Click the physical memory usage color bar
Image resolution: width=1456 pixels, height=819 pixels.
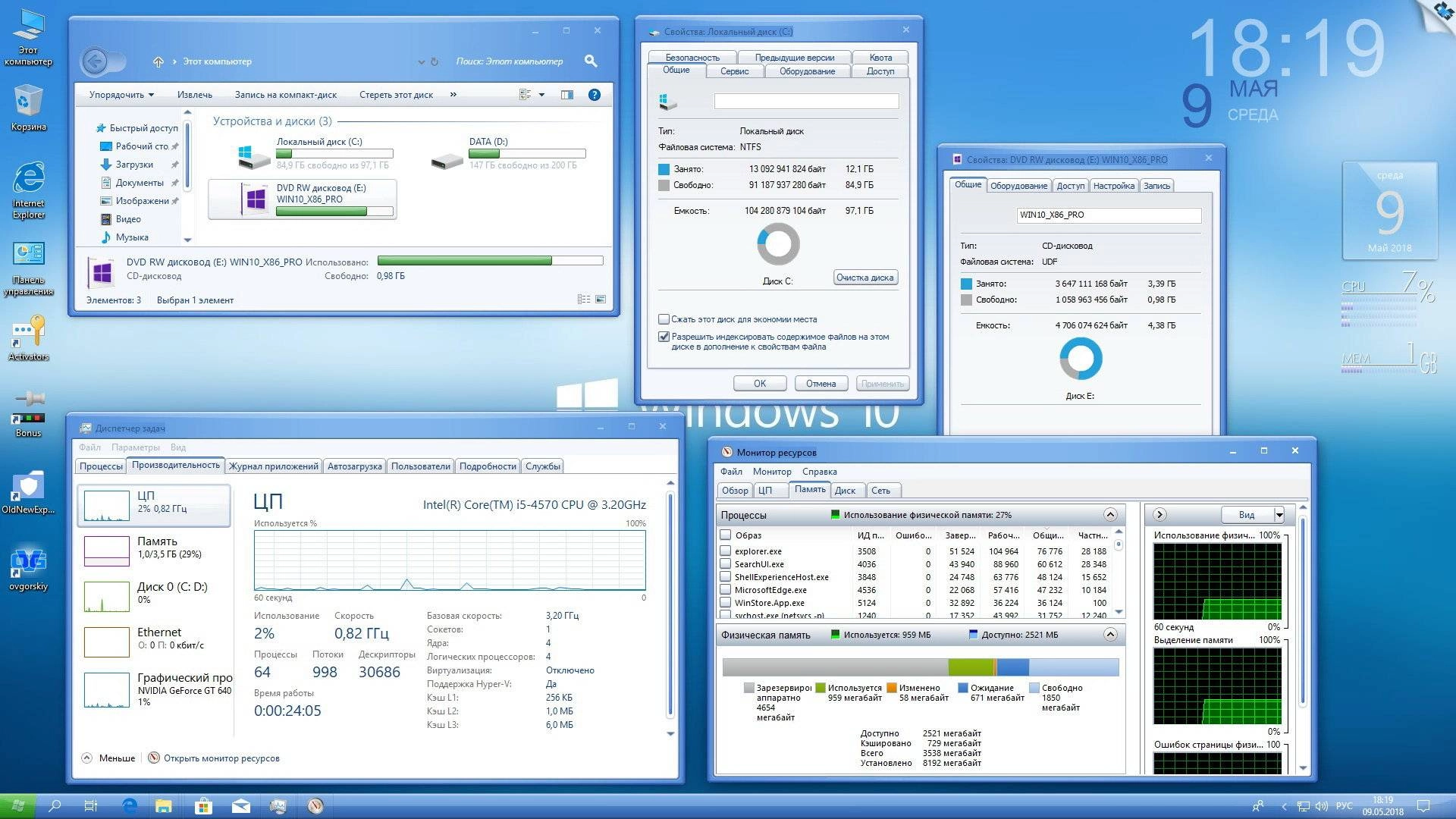pos(921,667)
